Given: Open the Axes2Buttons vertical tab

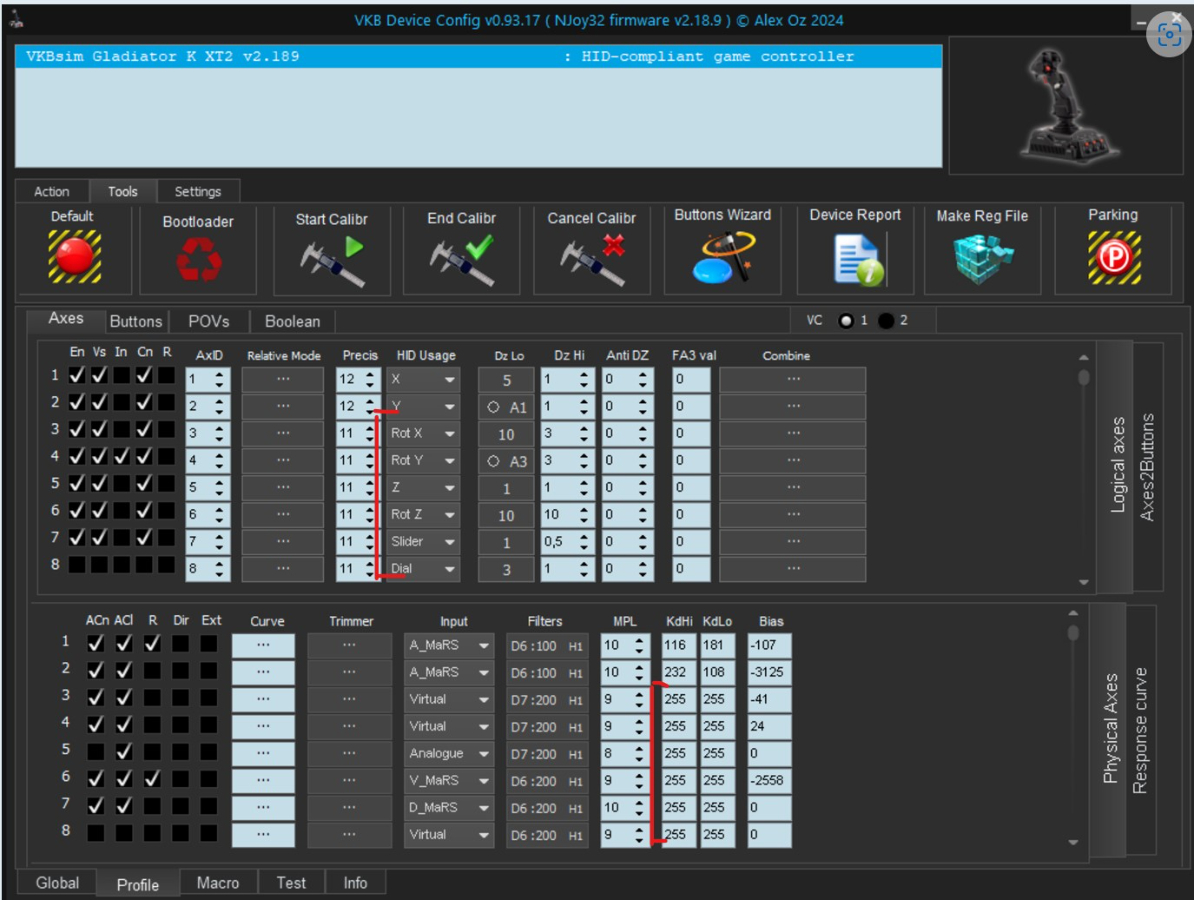Looking at the screenshot, I should pyautogui.click(x=1148, y=467).
